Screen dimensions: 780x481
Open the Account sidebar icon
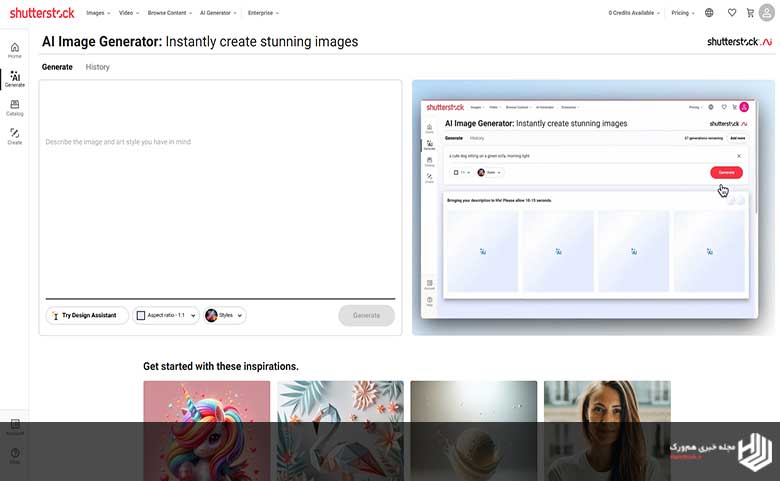point(15,427)
